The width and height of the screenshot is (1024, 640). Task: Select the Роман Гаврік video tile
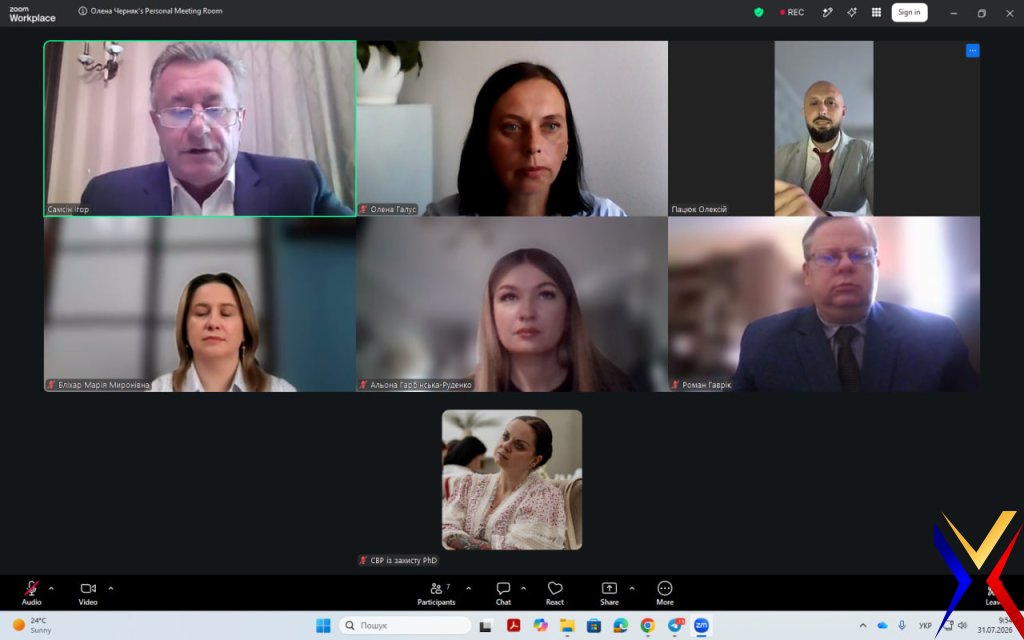point(824,304)
